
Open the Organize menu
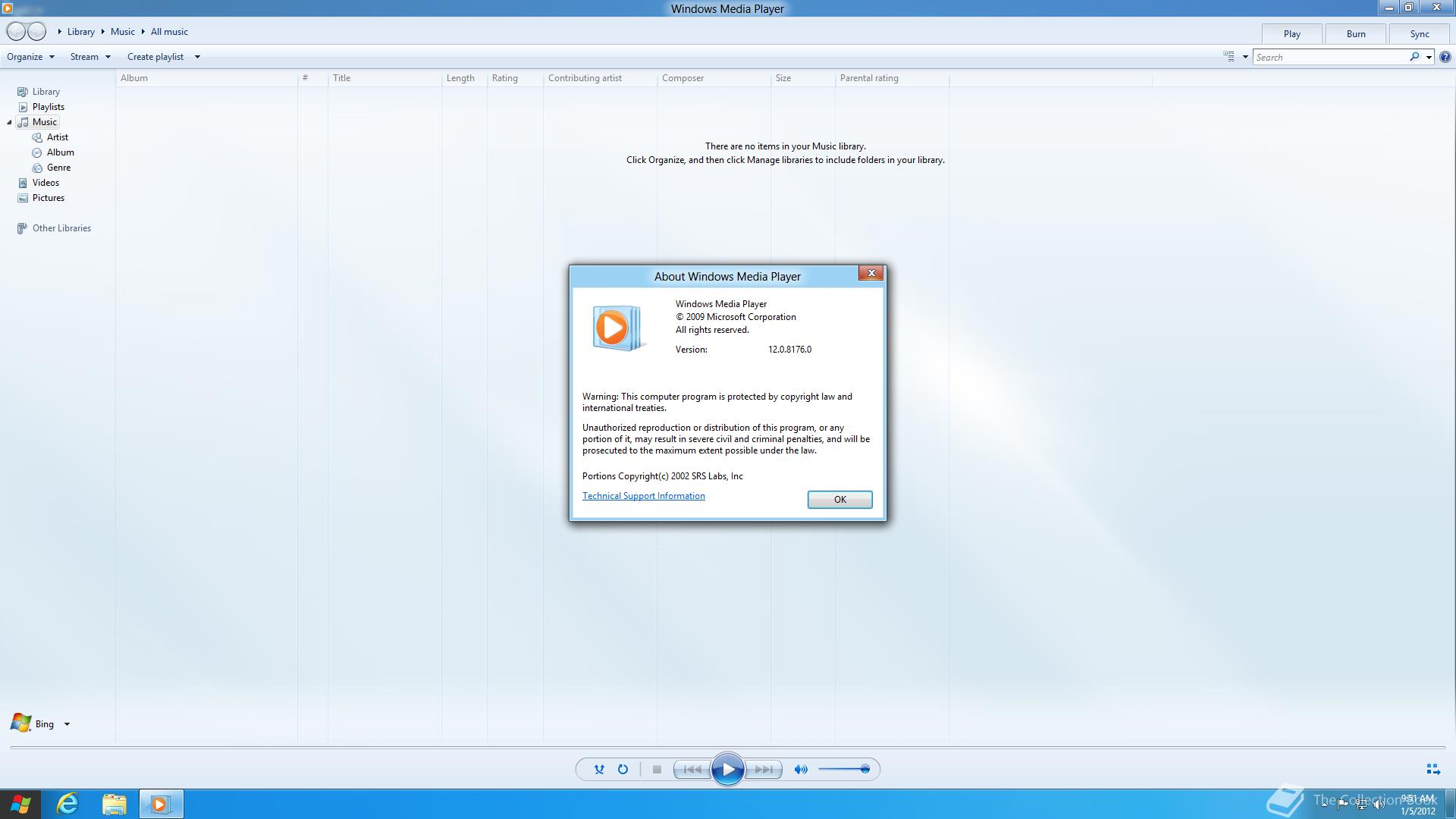point(30,57)
